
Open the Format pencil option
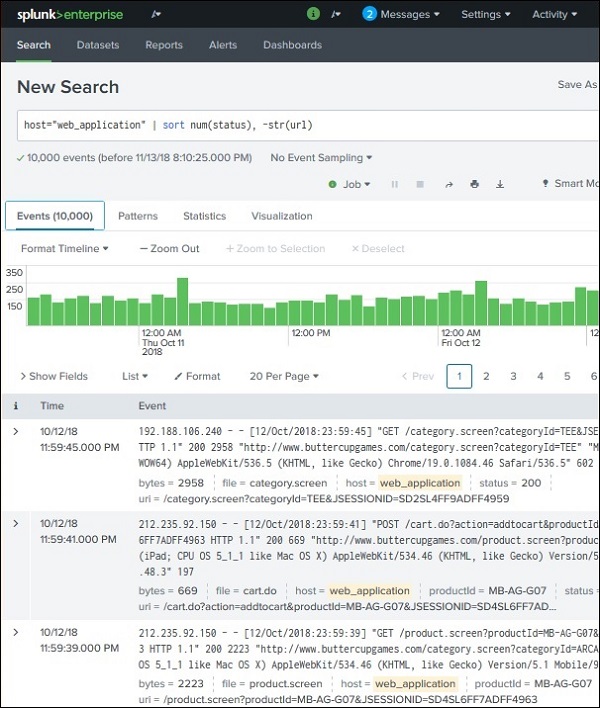tap(197, 376)
